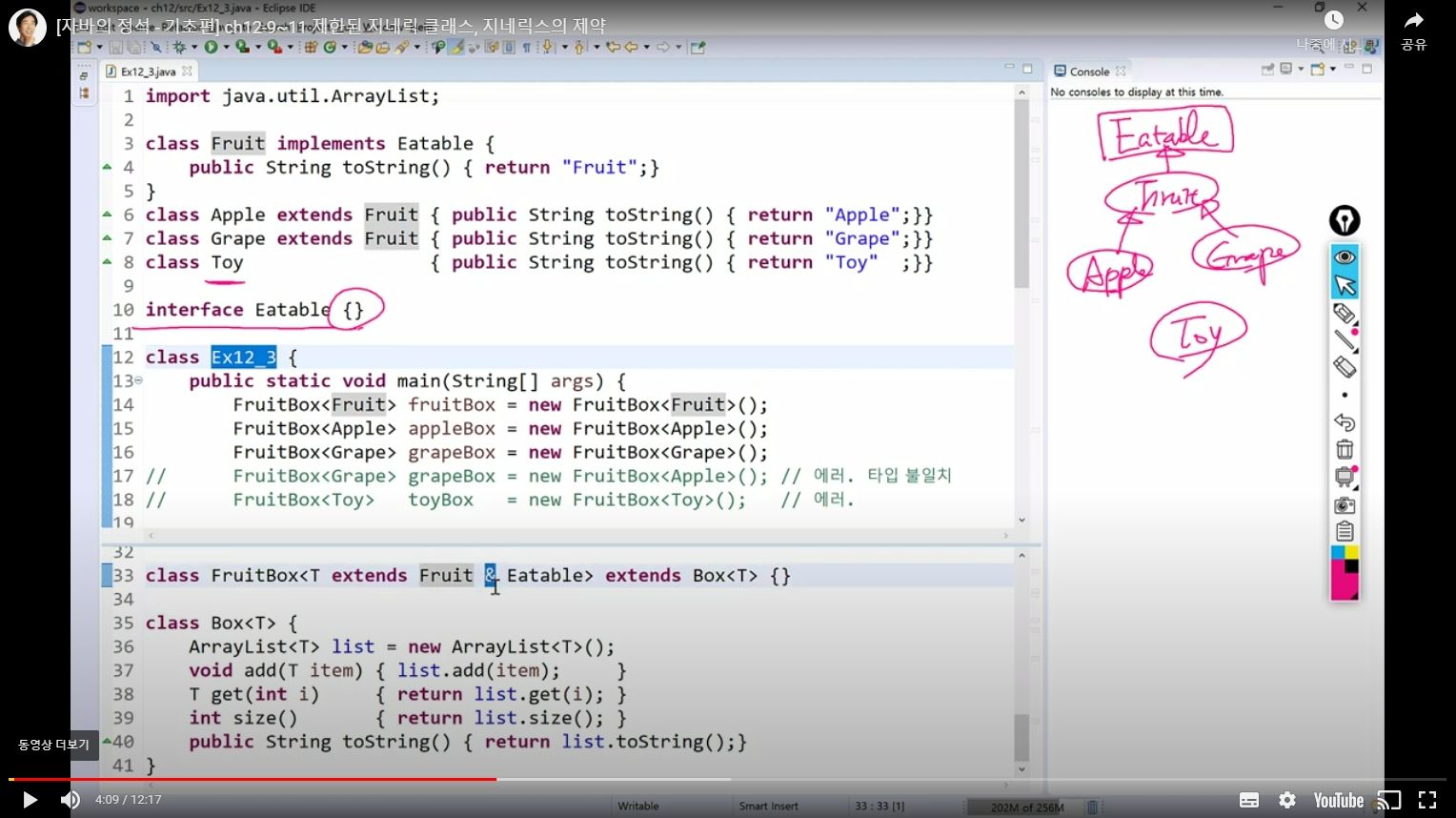Open Back history dropdown arrow

[646, 47]
